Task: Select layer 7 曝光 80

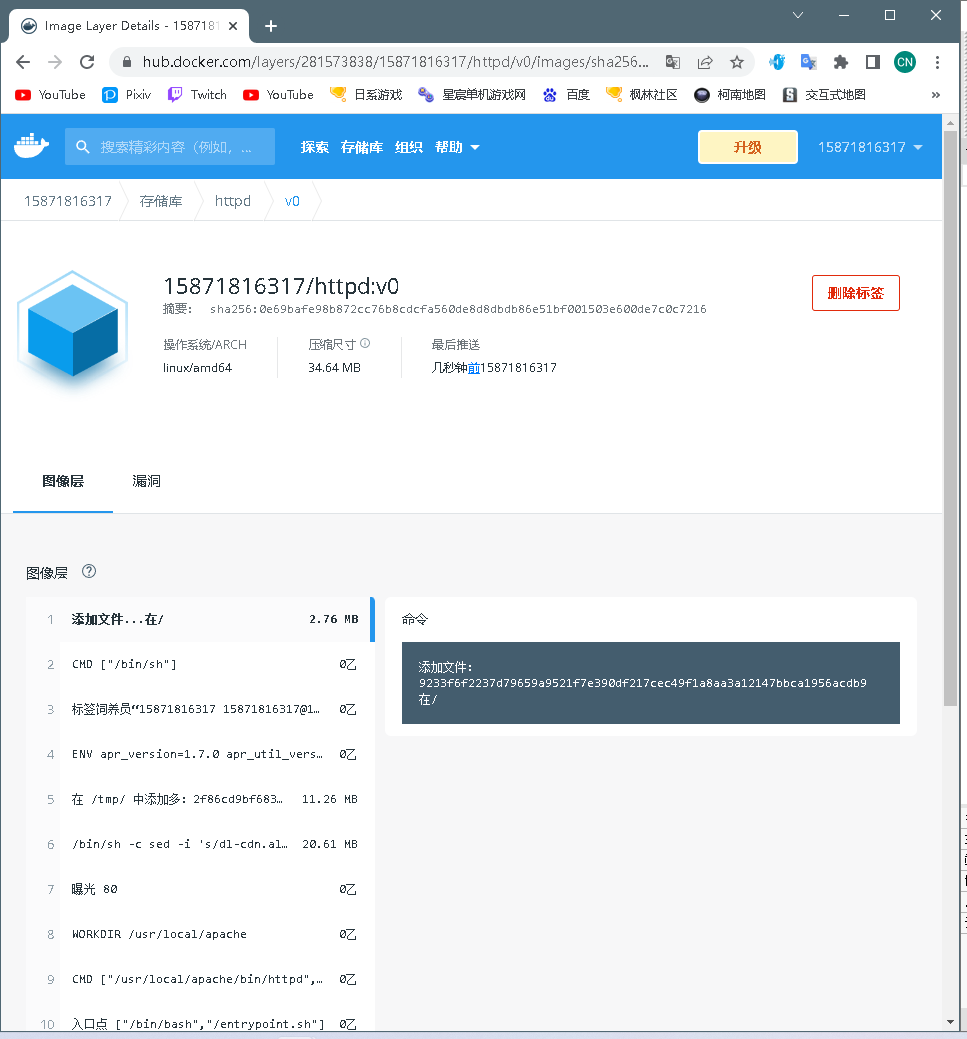Action: [200, 889]
